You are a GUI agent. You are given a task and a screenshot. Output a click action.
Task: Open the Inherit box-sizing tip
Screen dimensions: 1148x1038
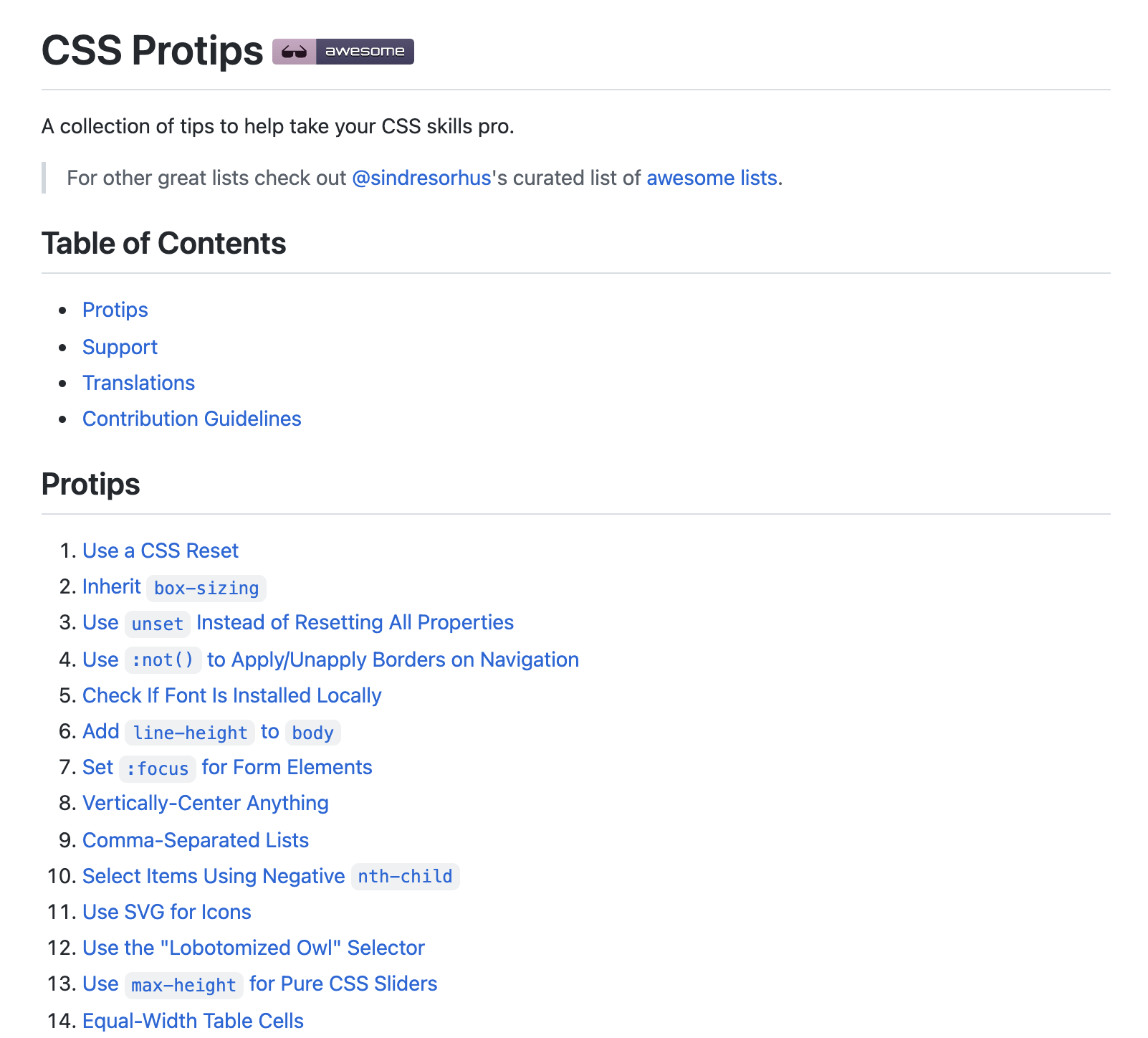tap(174, 587)
